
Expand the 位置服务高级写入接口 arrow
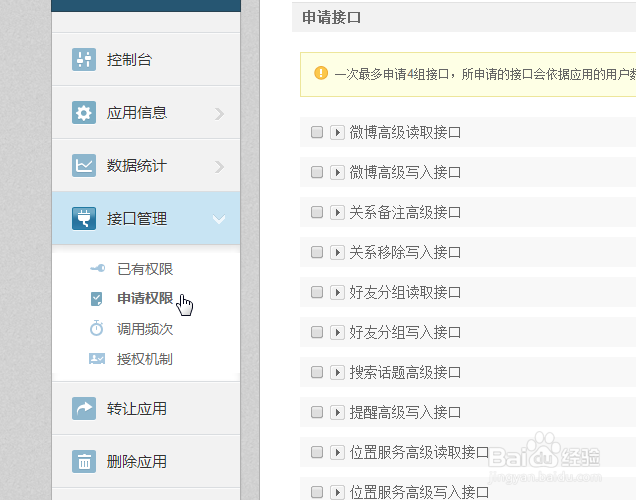(x=337, y=492)
